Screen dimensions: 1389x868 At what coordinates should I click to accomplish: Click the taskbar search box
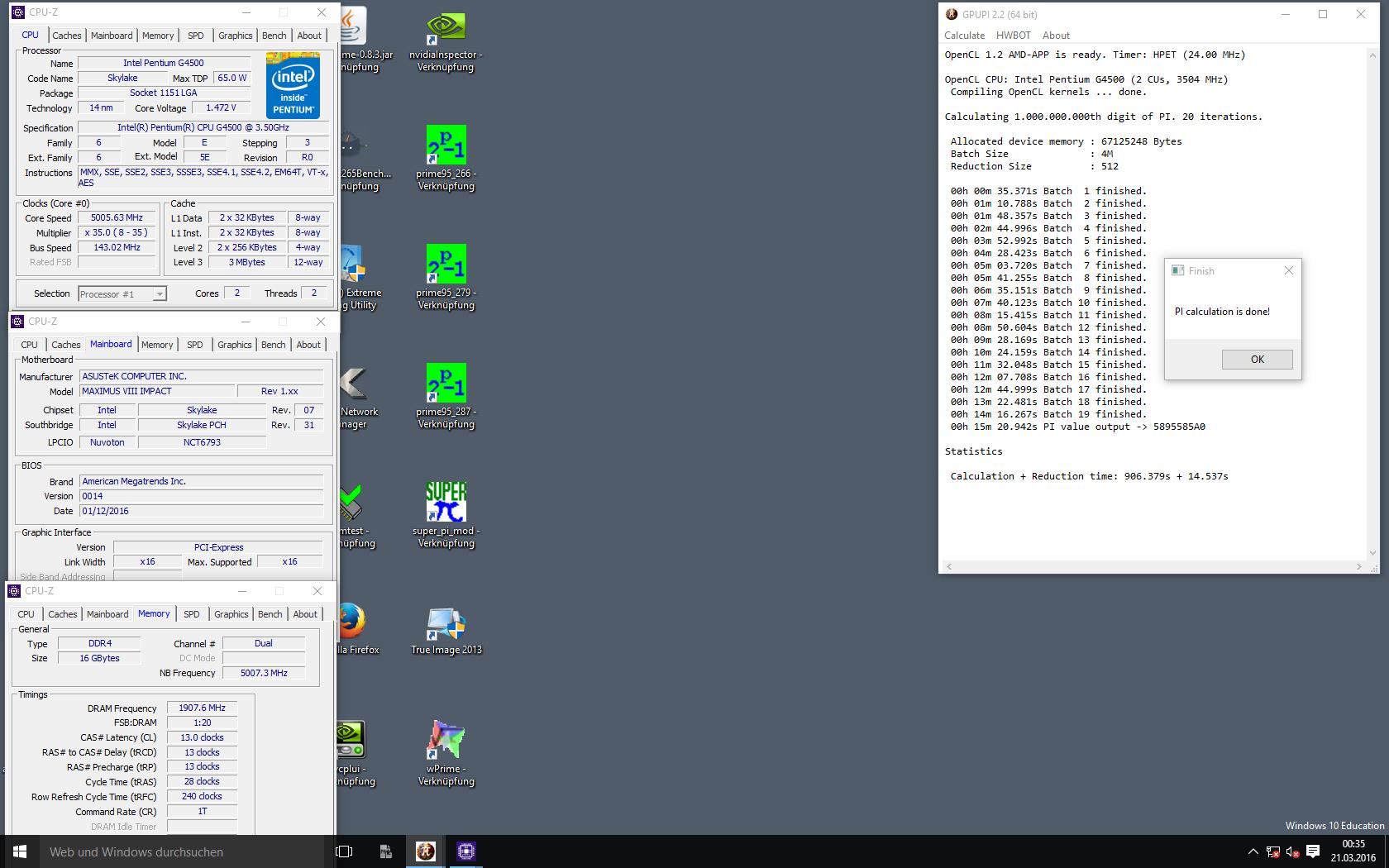coord(182,851)
